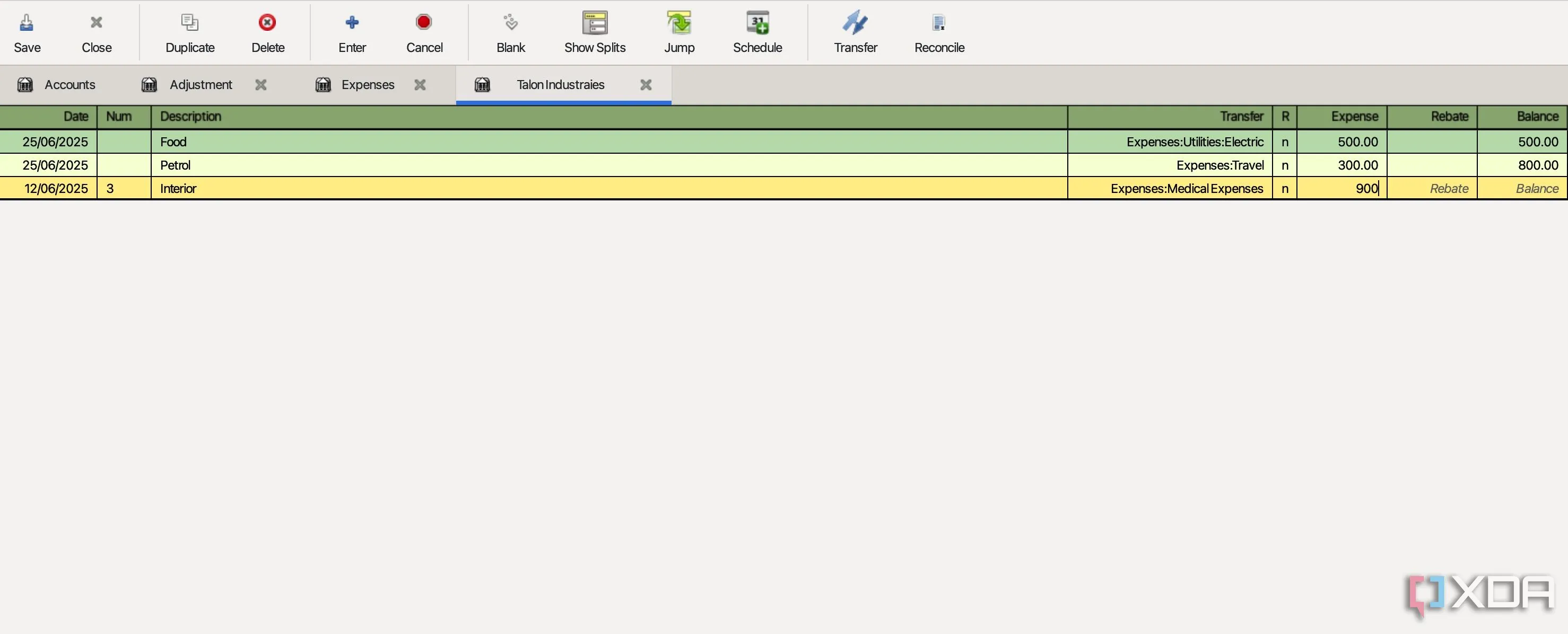
Task: Close the Adjustment tab
Action: click(x=261, y=85)
